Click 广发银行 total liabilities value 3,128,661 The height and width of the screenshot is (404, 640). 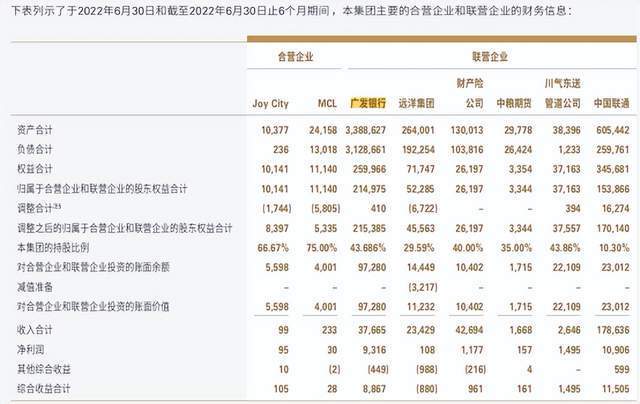click(x=366, y=150)
